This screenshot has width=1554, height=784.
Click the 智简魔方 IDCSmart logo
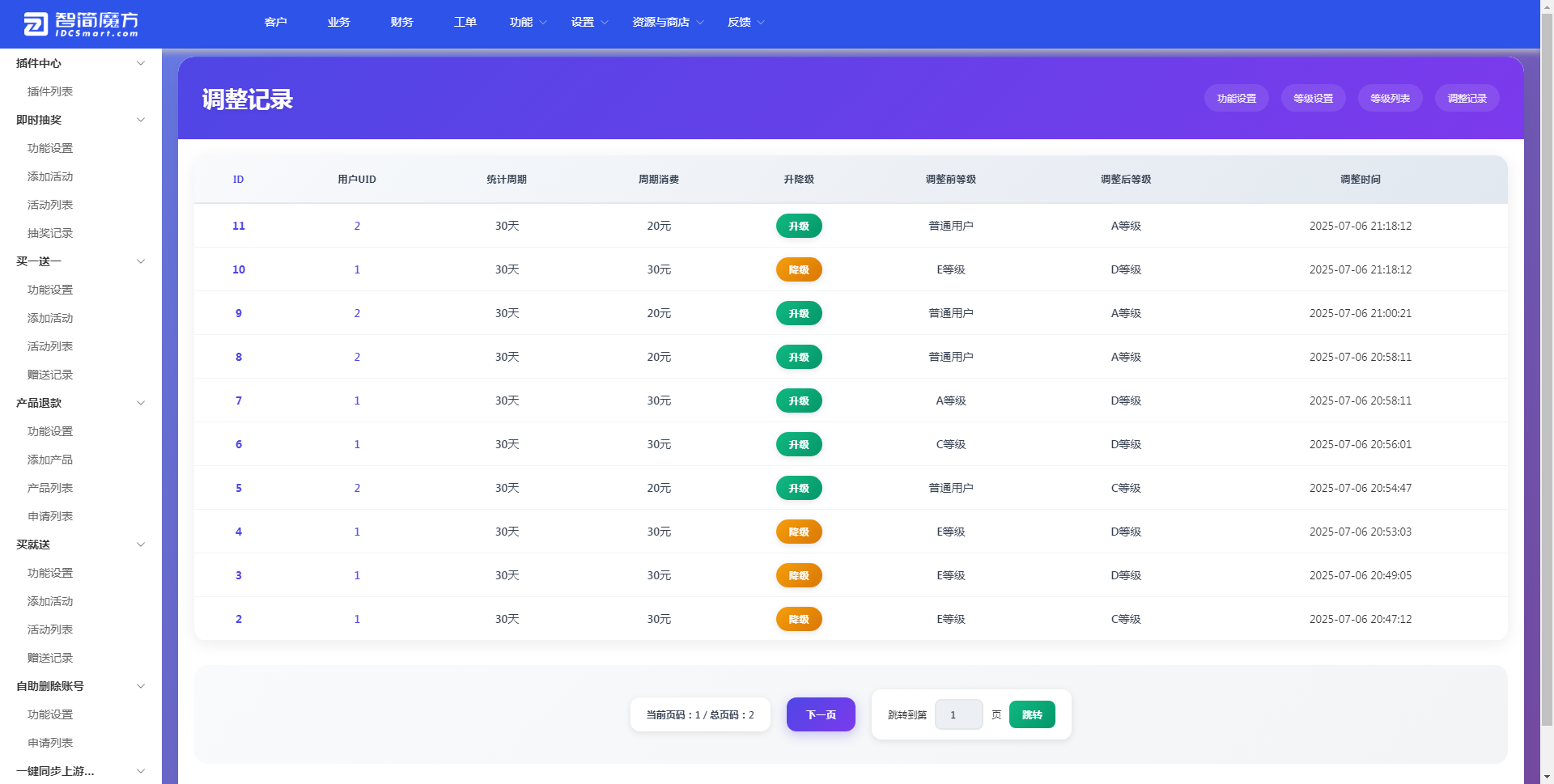81,24
